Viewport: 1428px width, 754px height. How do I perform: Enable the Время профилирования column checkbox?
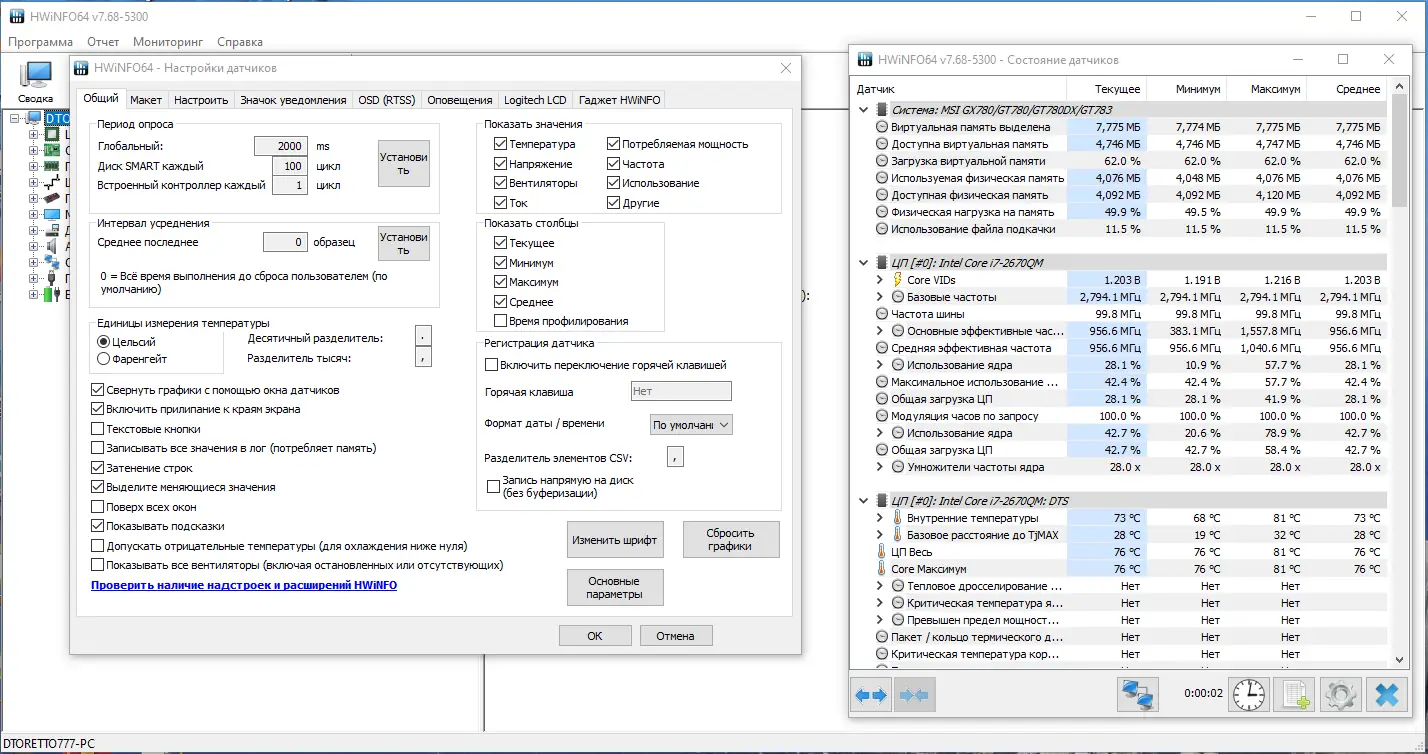click(500, 321)
